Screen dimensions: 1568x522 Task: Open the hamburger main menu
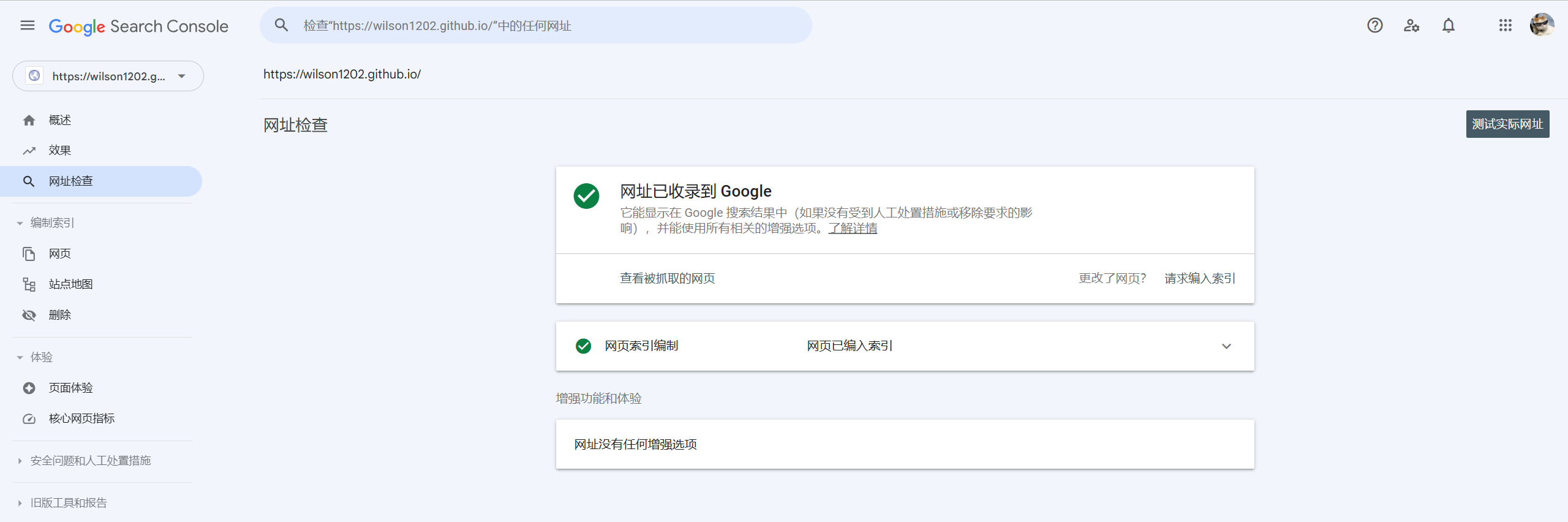[27, 25]
